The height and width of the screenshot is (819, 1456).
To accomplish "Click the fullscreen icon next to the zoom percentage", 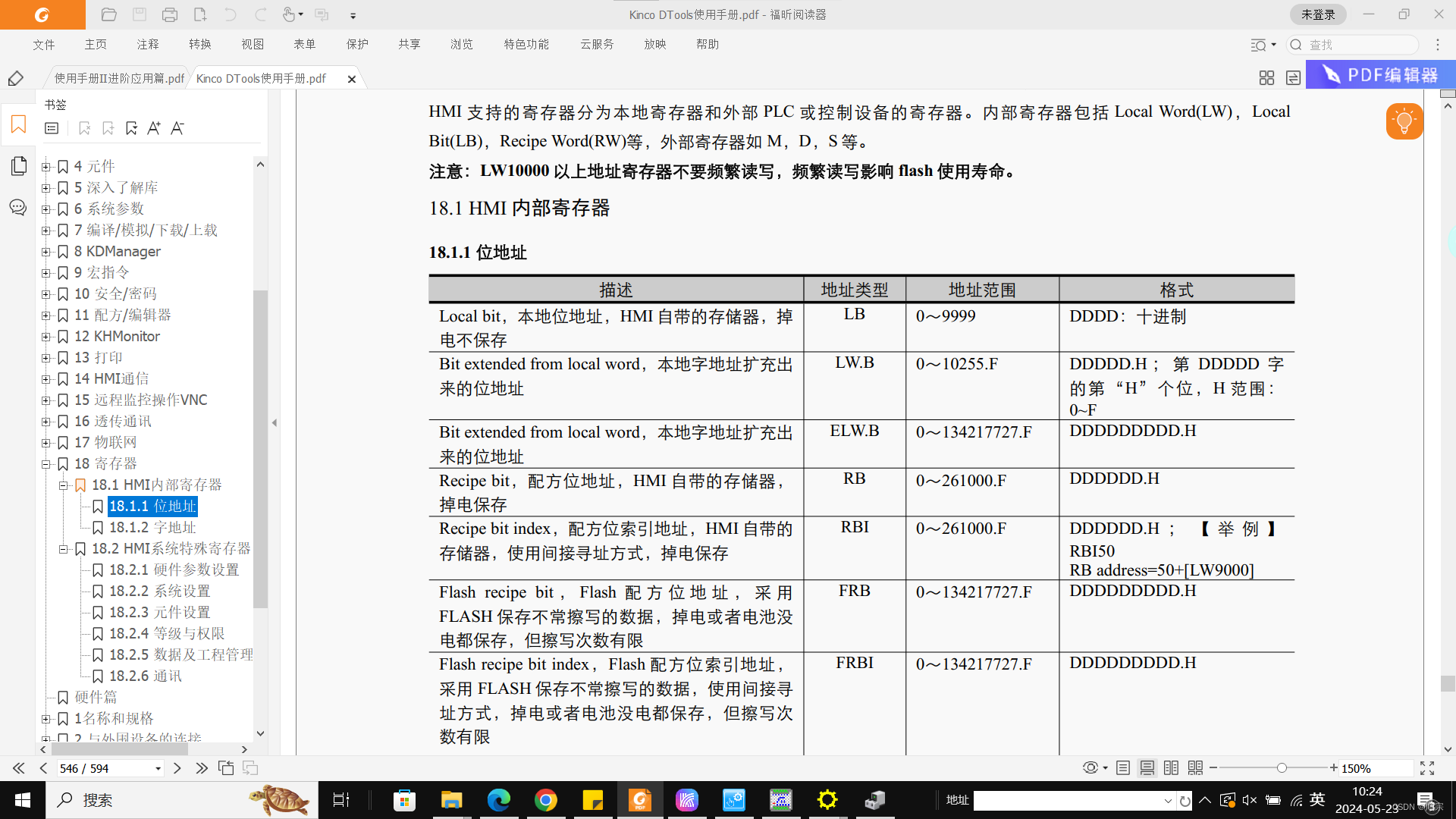I will coord(1427,768).
